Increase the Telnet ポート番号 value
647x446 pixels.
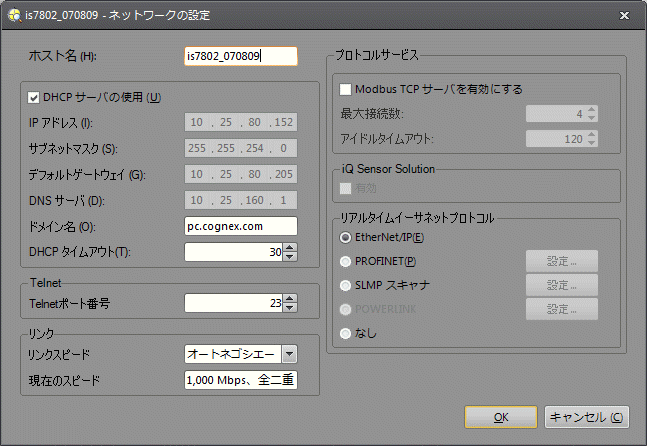pyautogui.click(x=291, y=297)
